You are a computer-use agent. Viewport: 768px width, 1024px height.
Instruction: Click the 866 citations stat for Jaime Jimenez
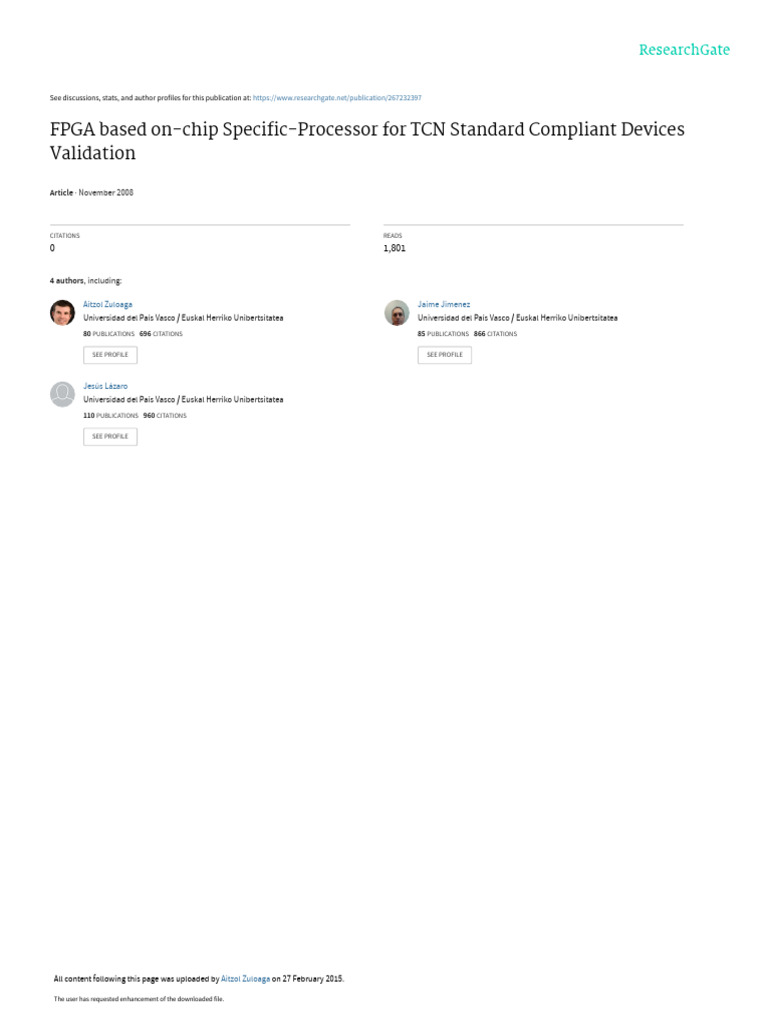click(x=495, y=334)
